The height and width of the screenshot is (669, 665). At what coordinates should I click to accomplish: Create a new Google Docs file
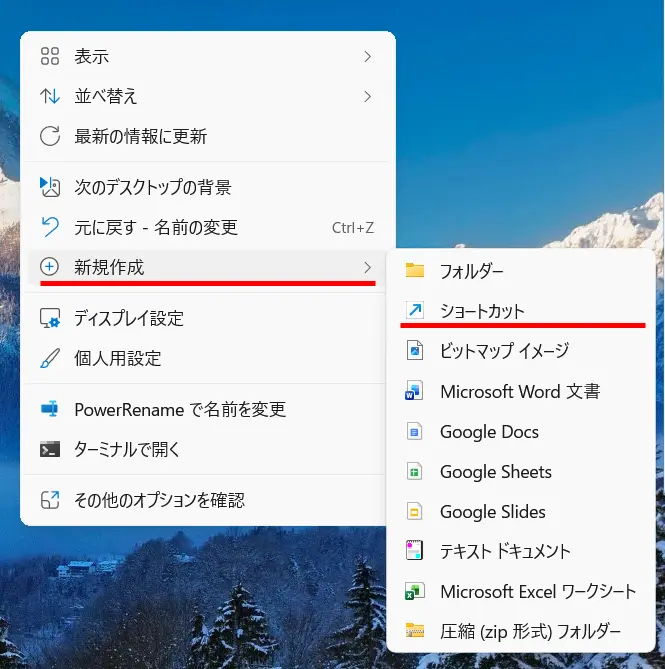tap(521, 431)
